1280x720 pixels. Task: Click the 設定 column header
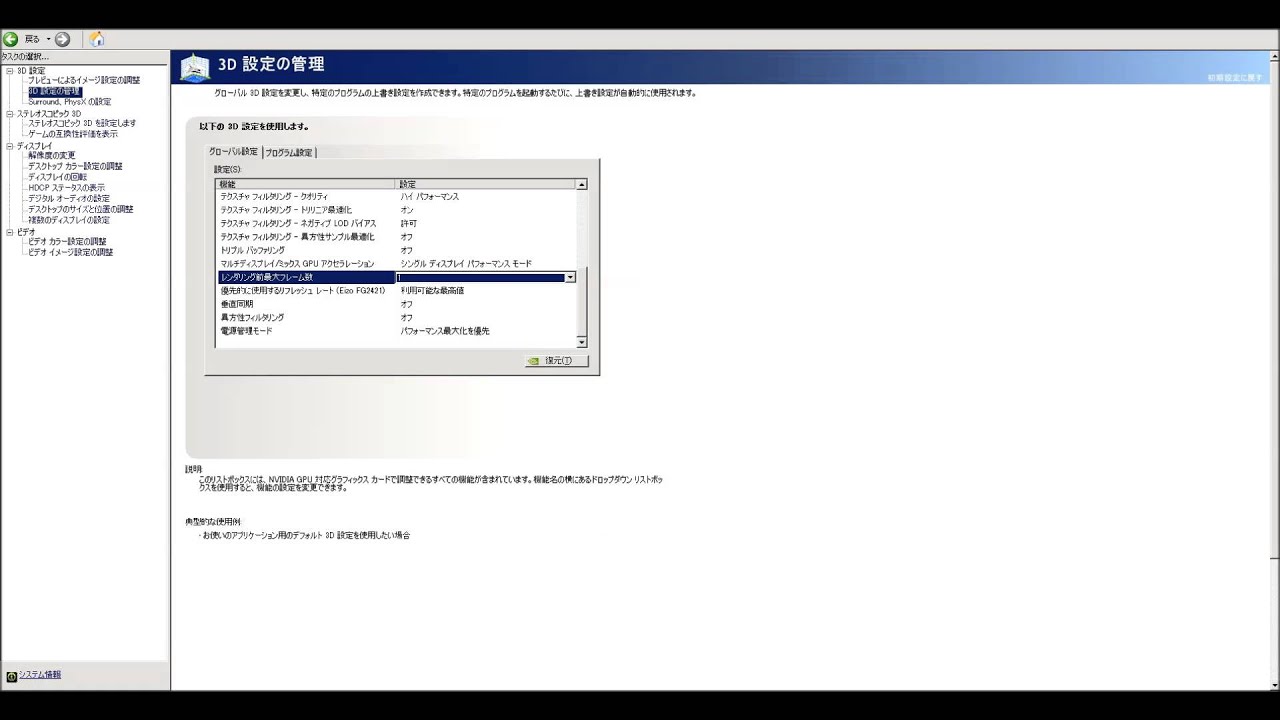coord(486,184)
